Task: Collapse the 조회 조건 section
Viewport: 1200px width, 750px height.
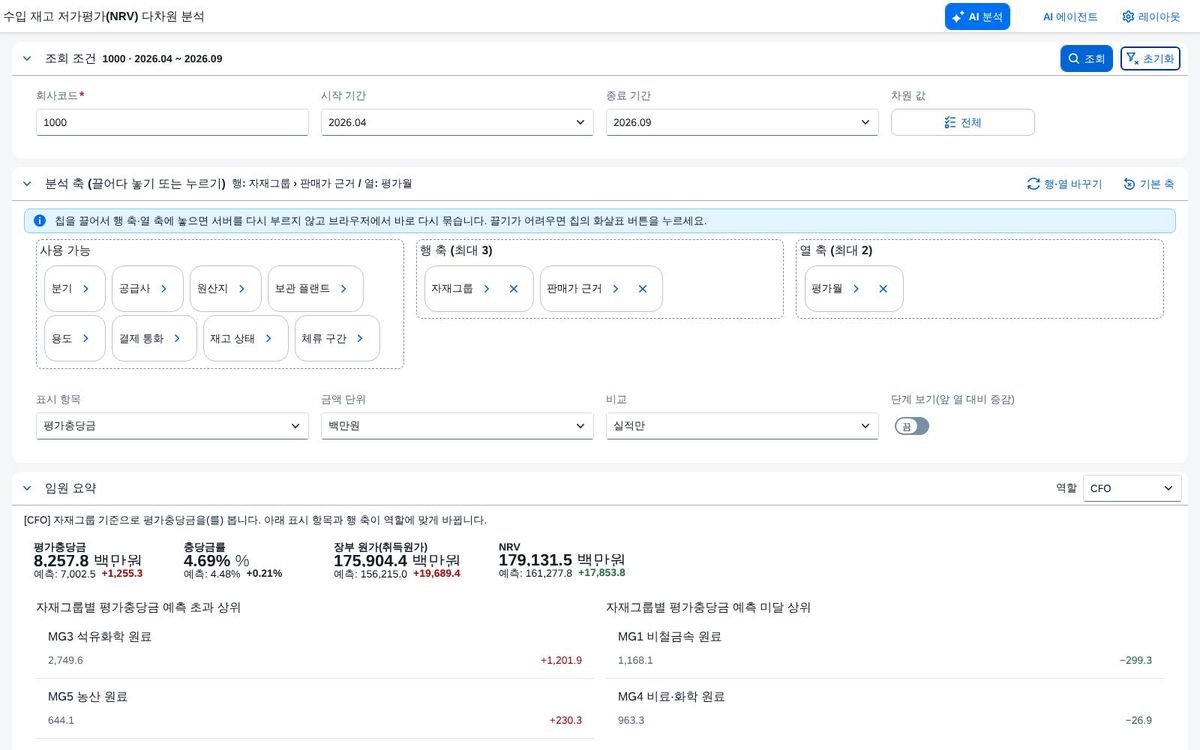Action: point(27,59)
